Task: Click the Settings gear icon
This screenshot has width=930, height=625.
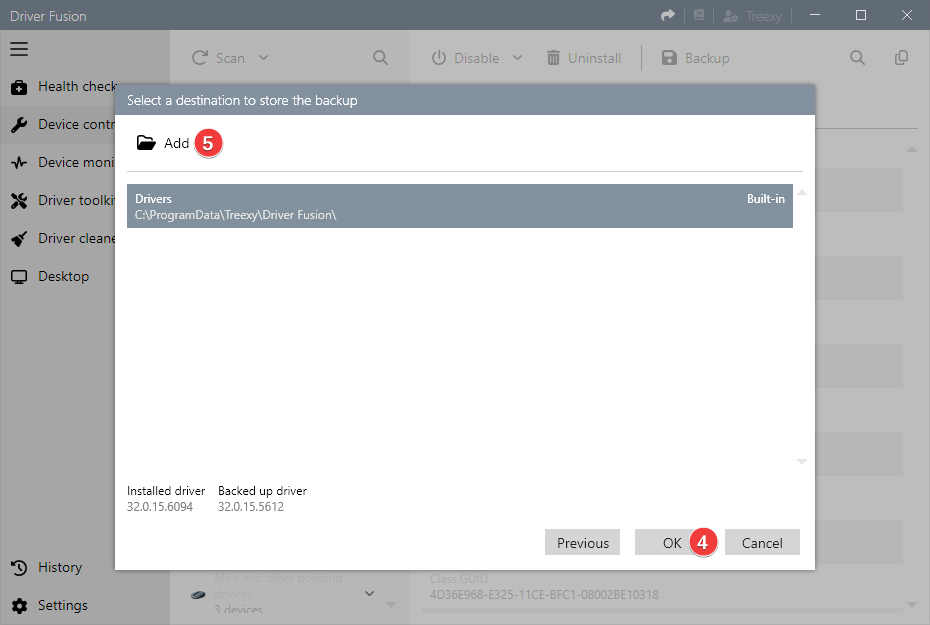Action: pos(19,606)
